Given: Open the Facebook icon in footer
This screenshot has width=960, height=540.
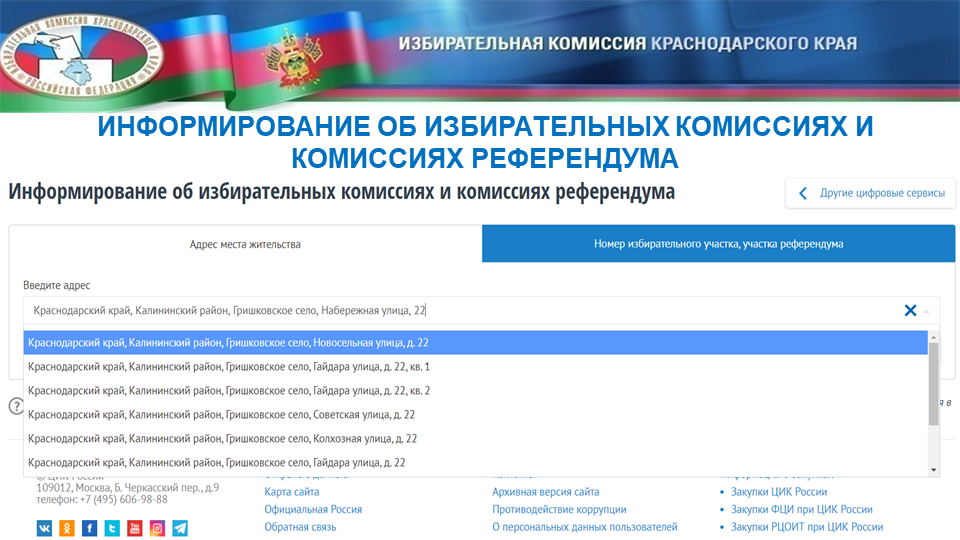Looking at the screenshot, I should [90, 528].
